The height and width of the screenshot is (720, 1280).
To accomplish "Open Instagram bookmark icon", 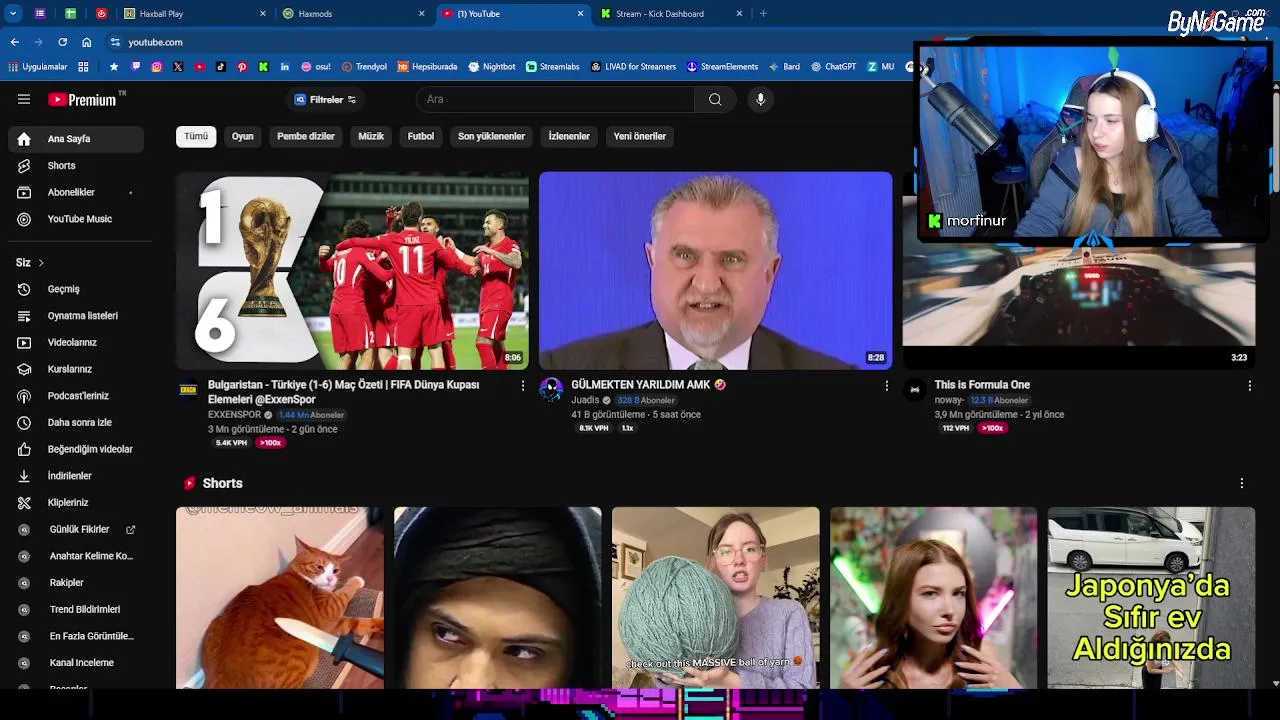I will click(x=157, y=67).
